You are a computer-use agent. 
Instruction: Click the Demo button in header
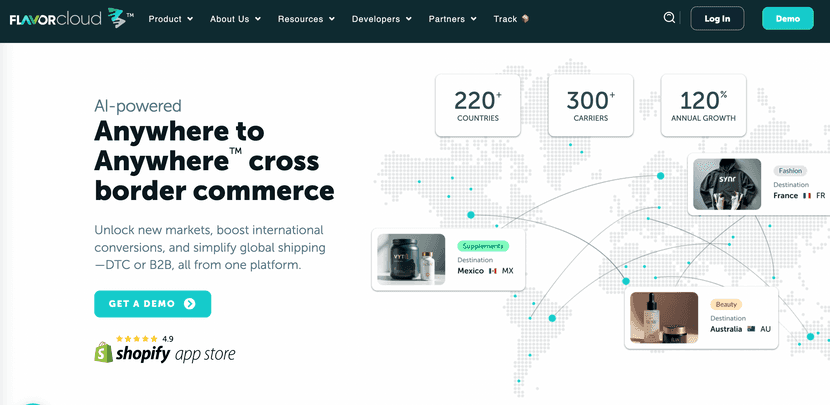(788, 19)
